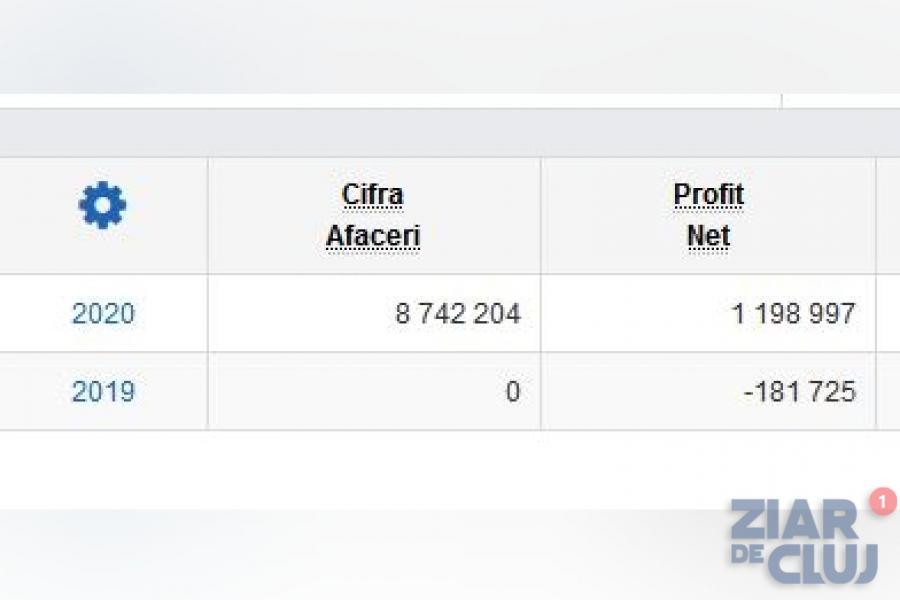
Task: Click the red notification badge showing 1
Action: coord(883,501)
